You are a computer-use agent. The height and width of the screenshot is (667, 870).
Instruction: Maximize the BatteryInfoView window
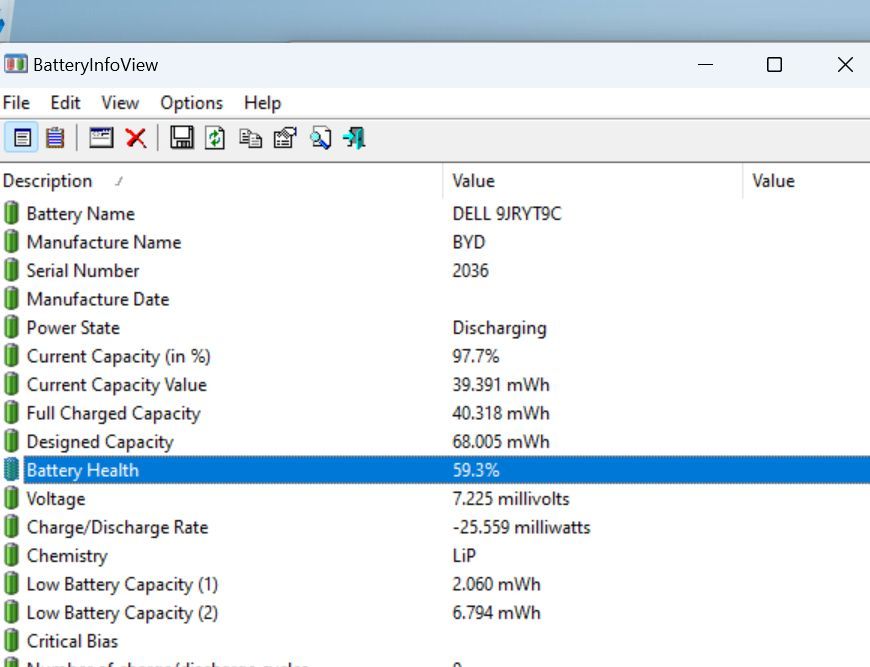click(x=774, y=65)
